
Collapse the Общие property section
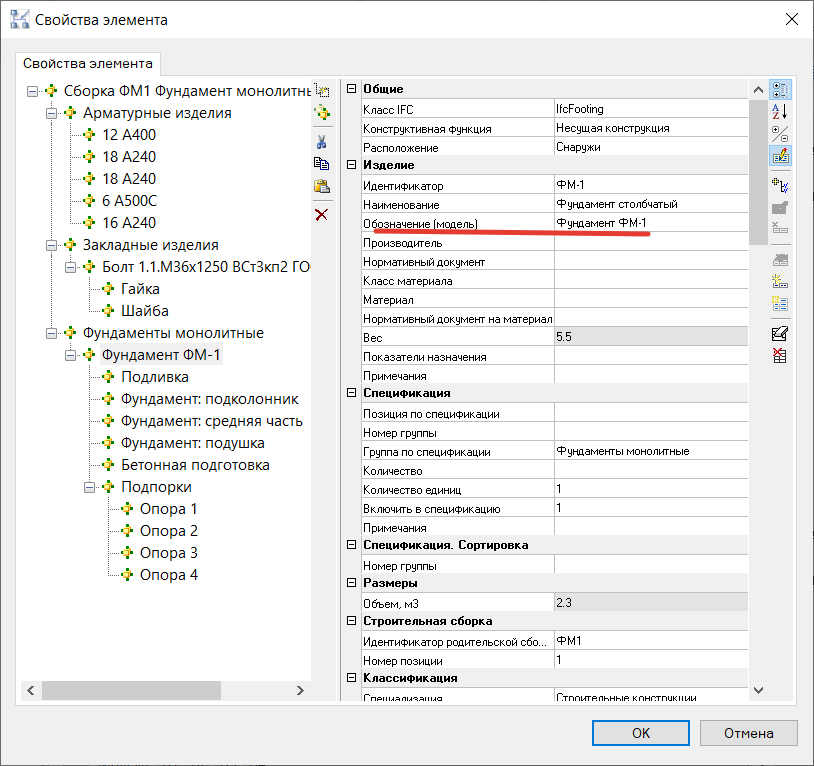tap(351, 90)
